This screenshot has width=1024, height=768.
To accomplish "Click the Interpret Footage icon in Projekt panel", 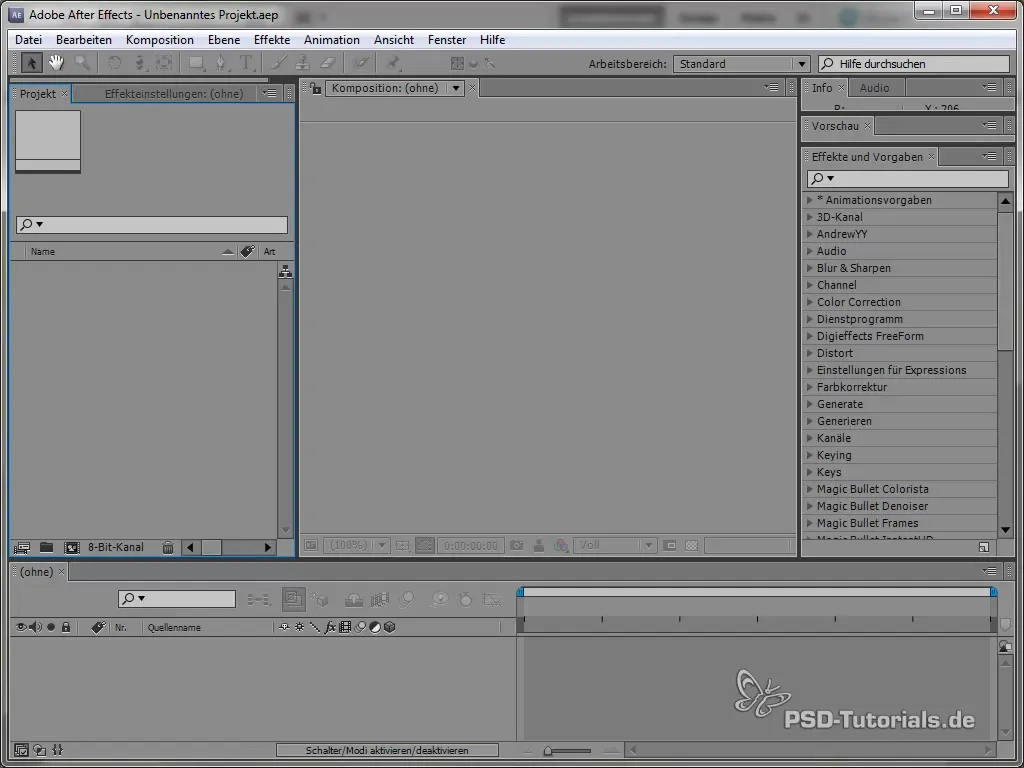I will pyautogui.click(x=21, y=547).
